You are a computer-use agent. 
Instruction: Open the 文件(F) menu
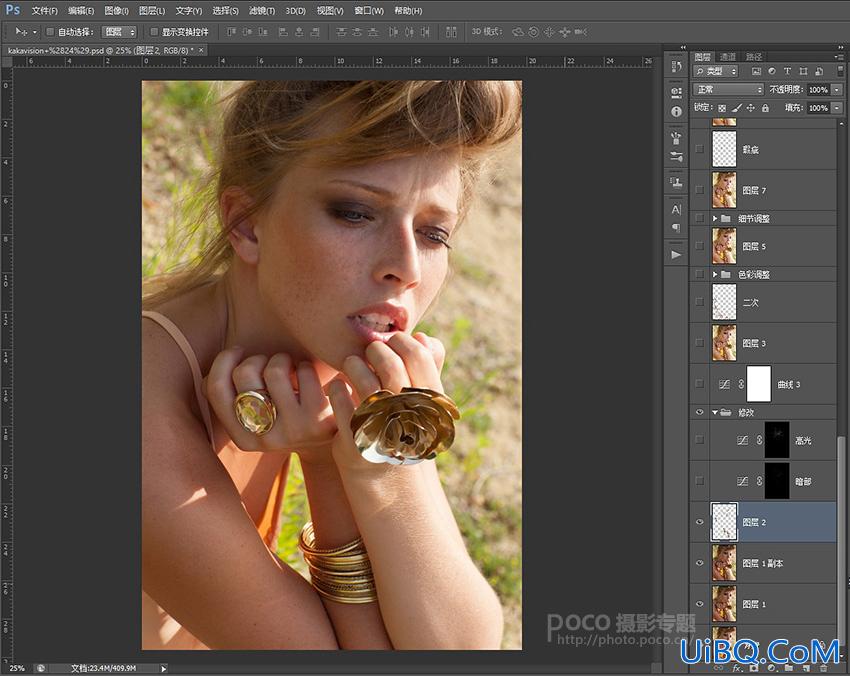pos(44,11)
